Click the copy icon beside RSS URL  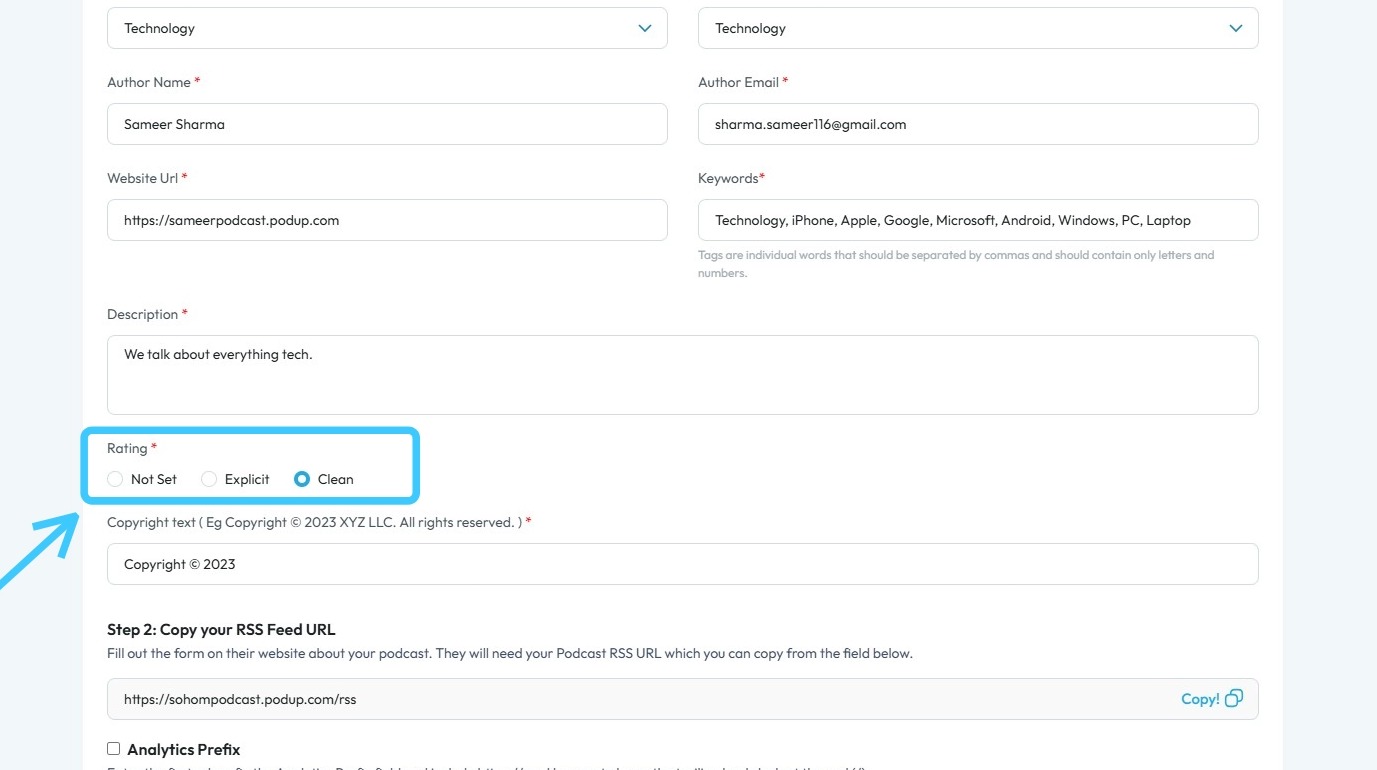coord(1234,699)
